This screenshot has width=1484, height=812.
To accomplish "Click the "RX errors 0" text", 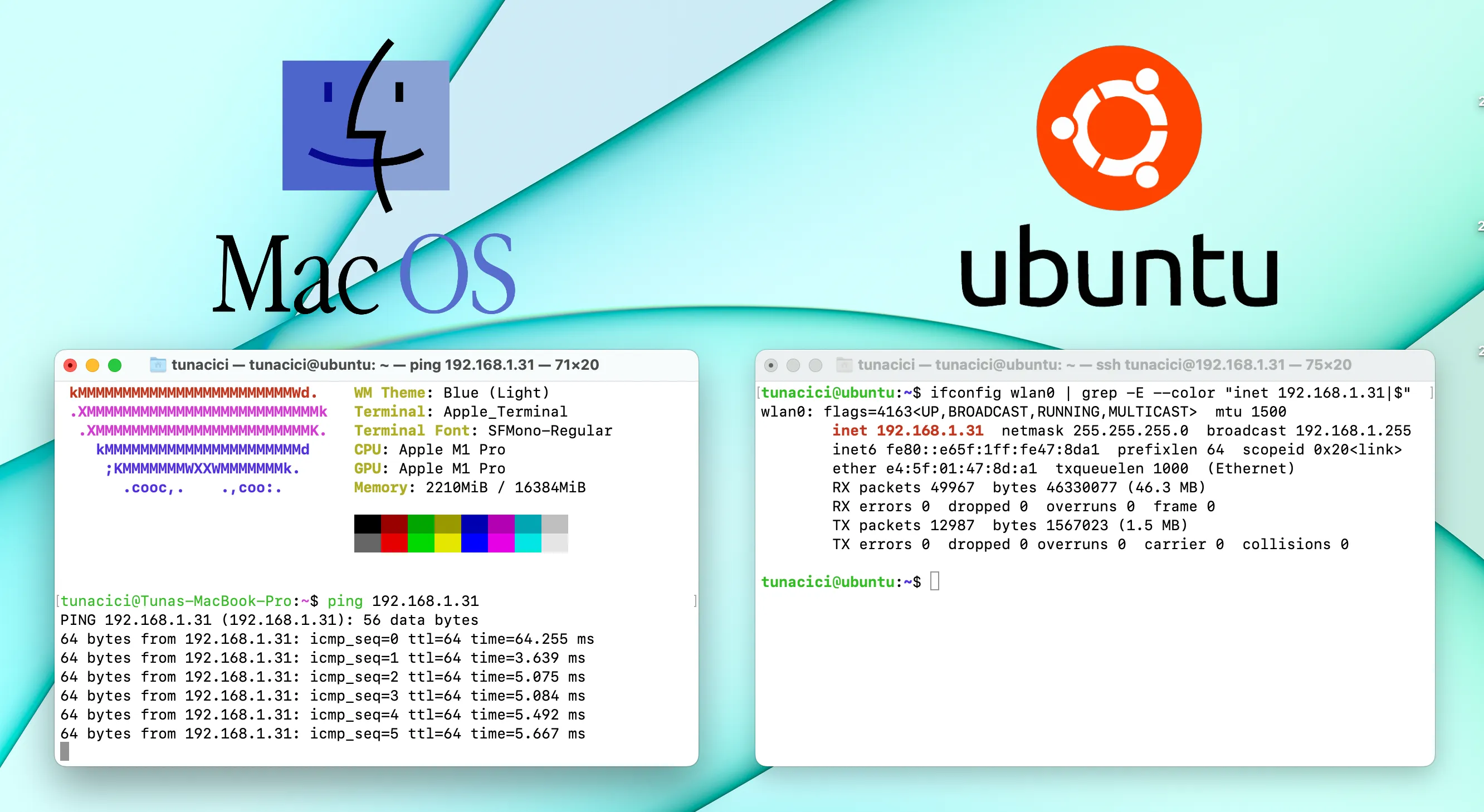I will (881, 507).
